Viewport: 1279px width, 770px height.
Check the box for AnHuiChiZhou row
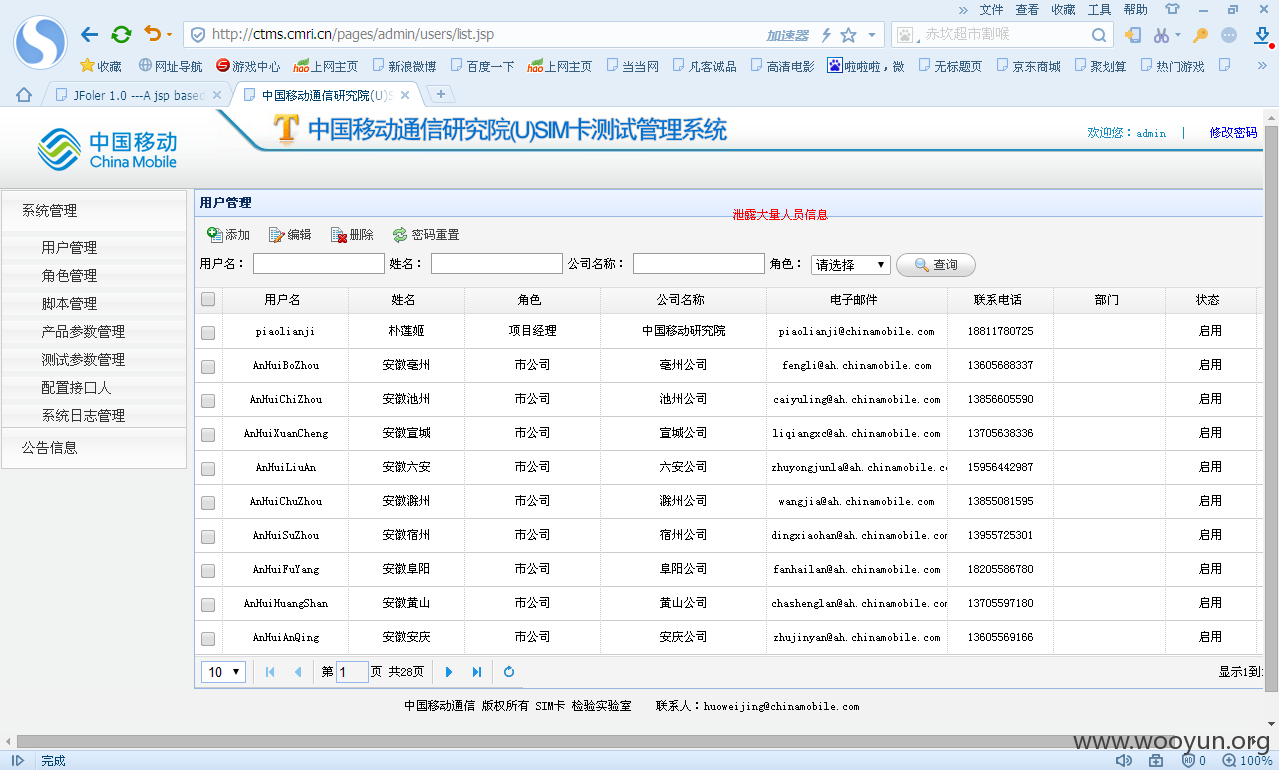(208, 401)
